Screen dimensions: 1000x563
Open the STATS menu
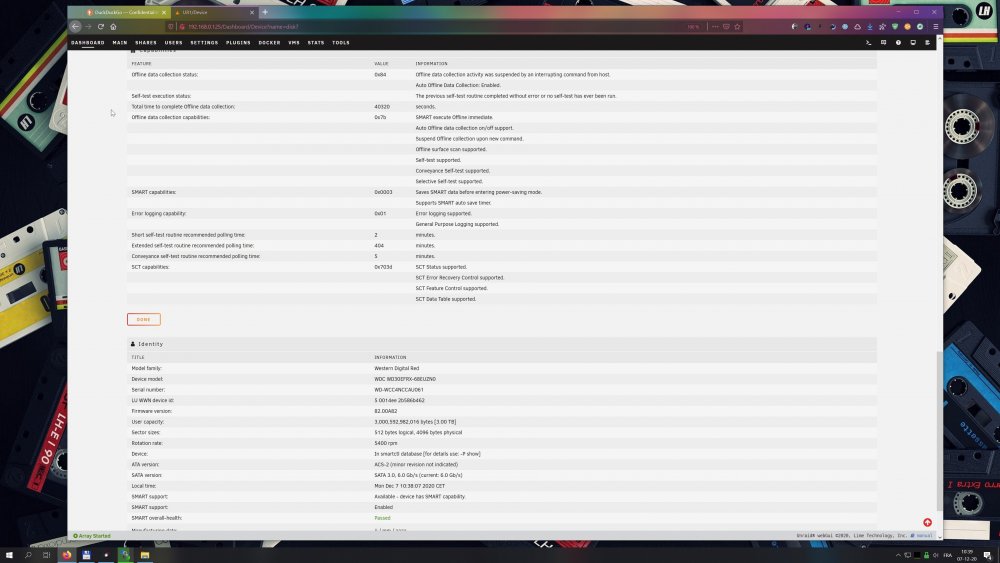click(x=316, y=43)
